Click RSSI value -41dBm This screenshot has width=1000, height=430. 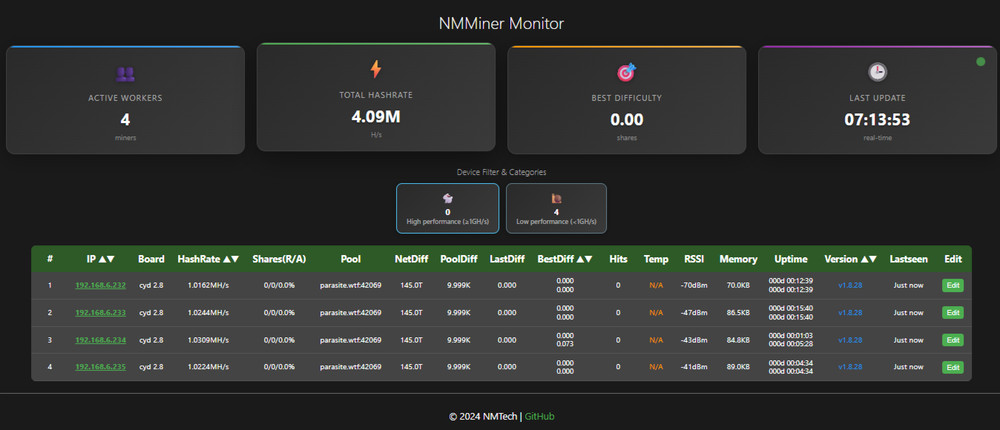[x=695, y=367]
